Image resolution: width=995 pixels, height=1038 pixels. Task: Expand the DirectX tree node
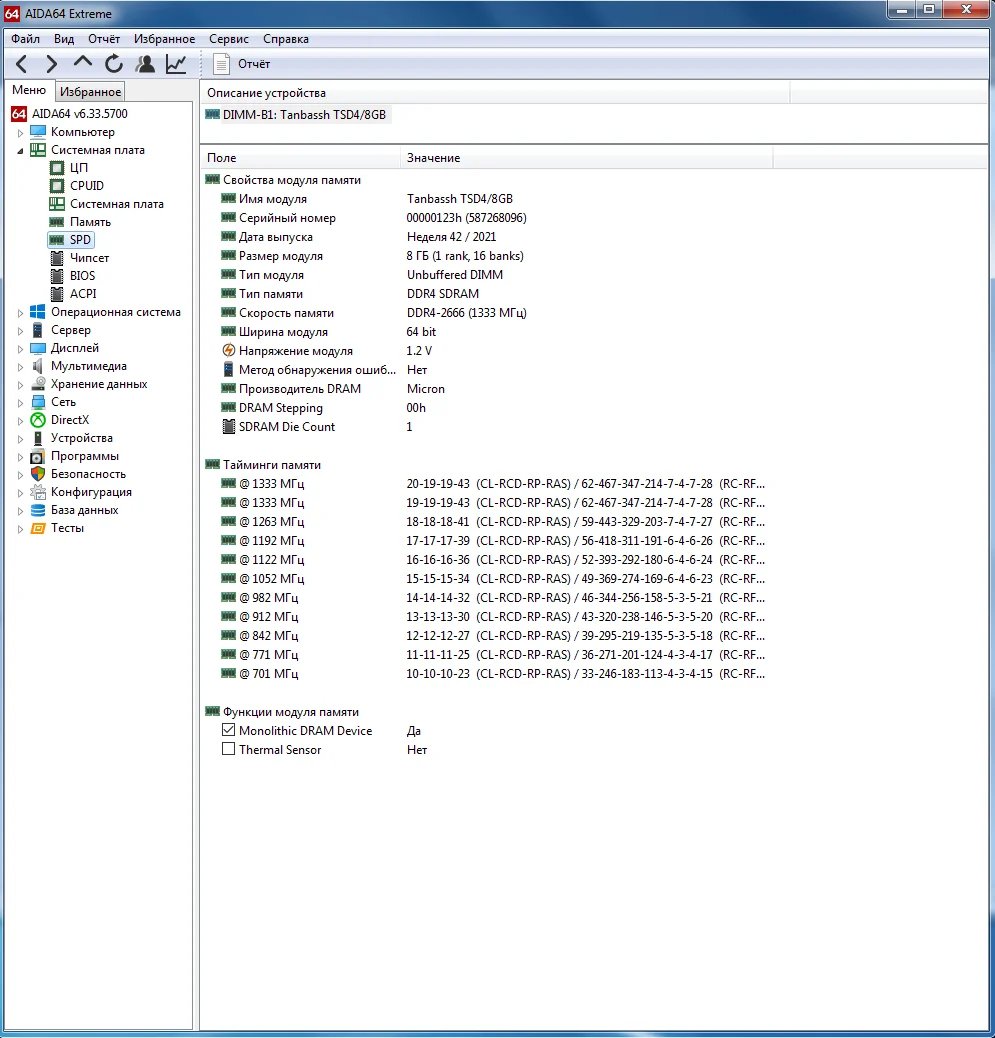pyautogui.click(x=21, y=421)
